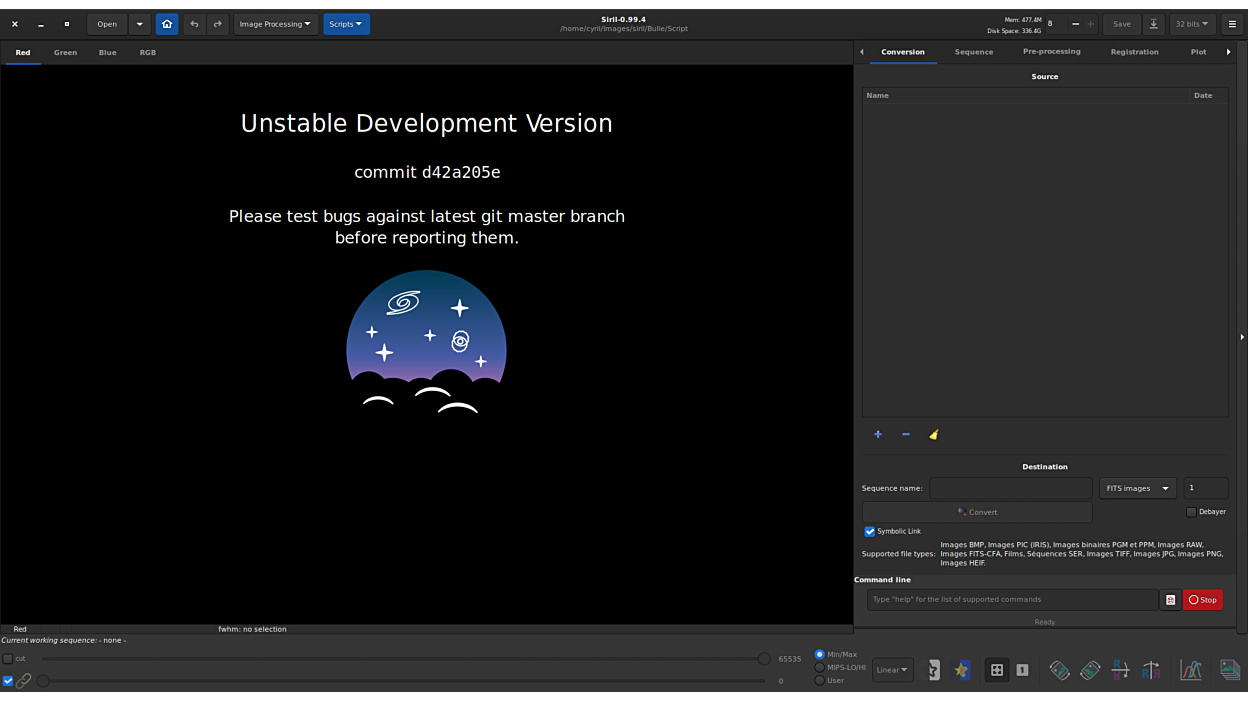
Task: Select the MIPS-LO/HI radio button
Action: click(820, 667)
